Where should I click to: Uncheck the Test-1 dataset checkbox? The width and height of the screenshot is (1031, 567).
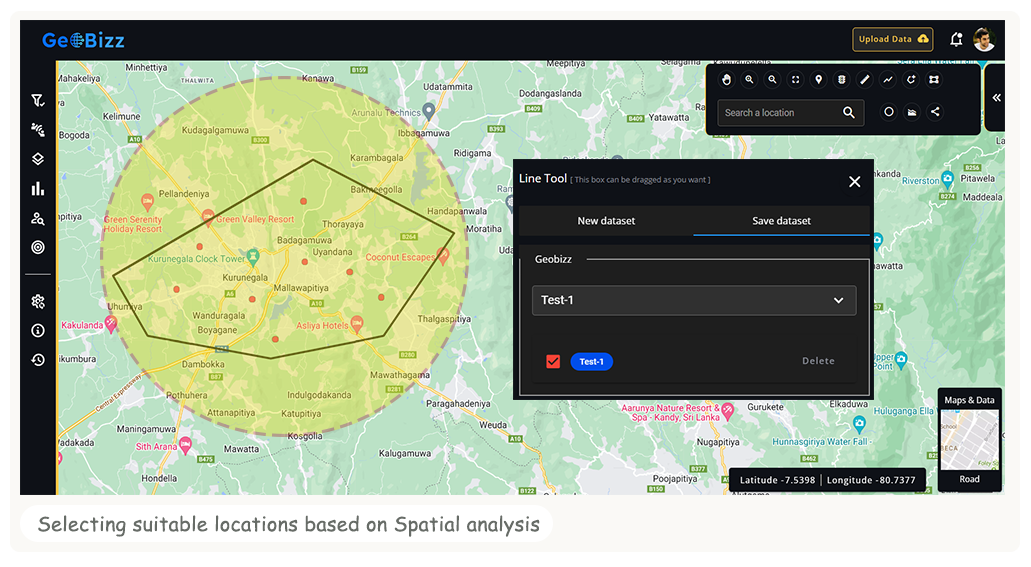[553, 361]
